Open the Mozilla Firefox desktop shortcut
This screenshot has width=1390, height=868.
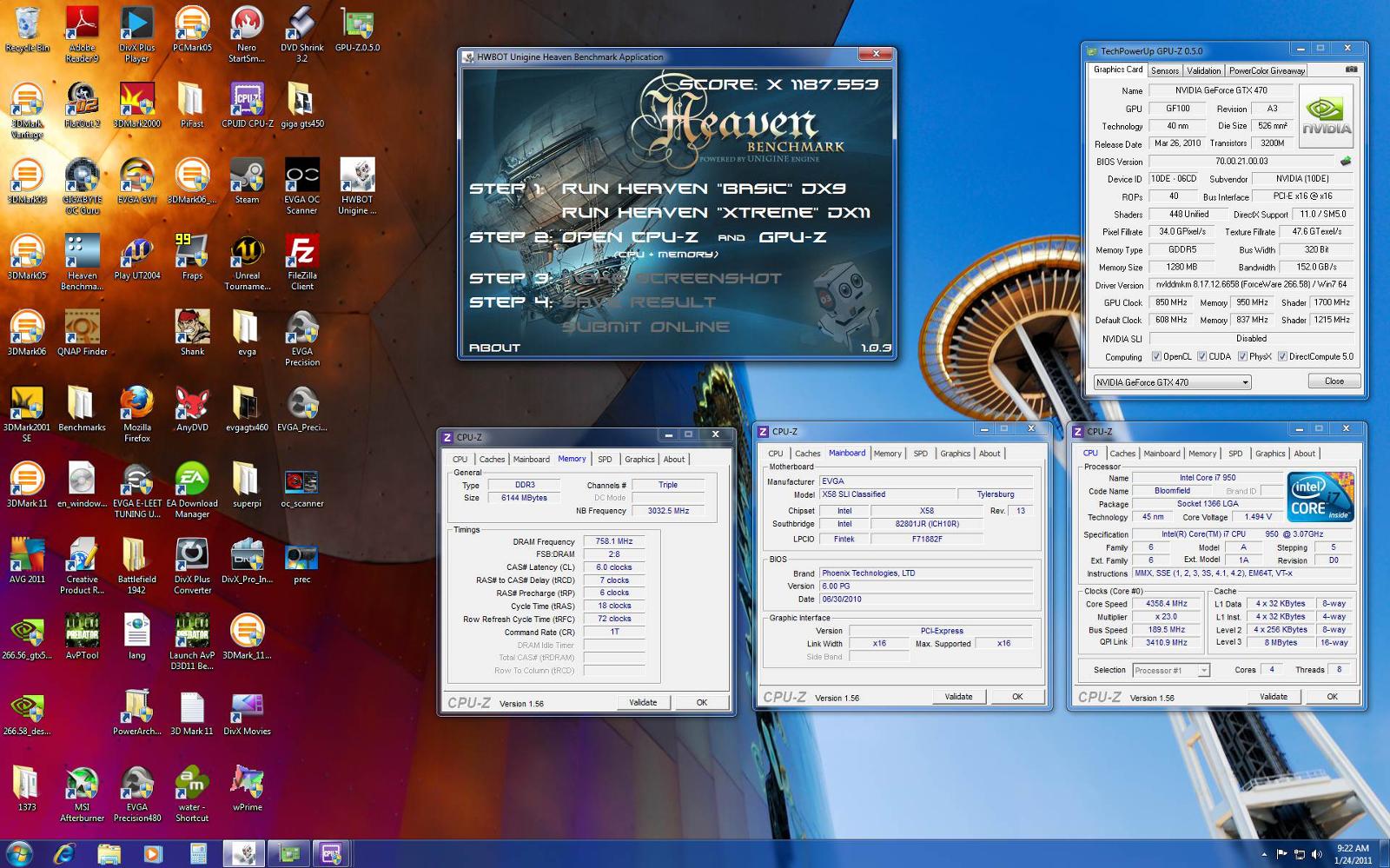[136, 414]
